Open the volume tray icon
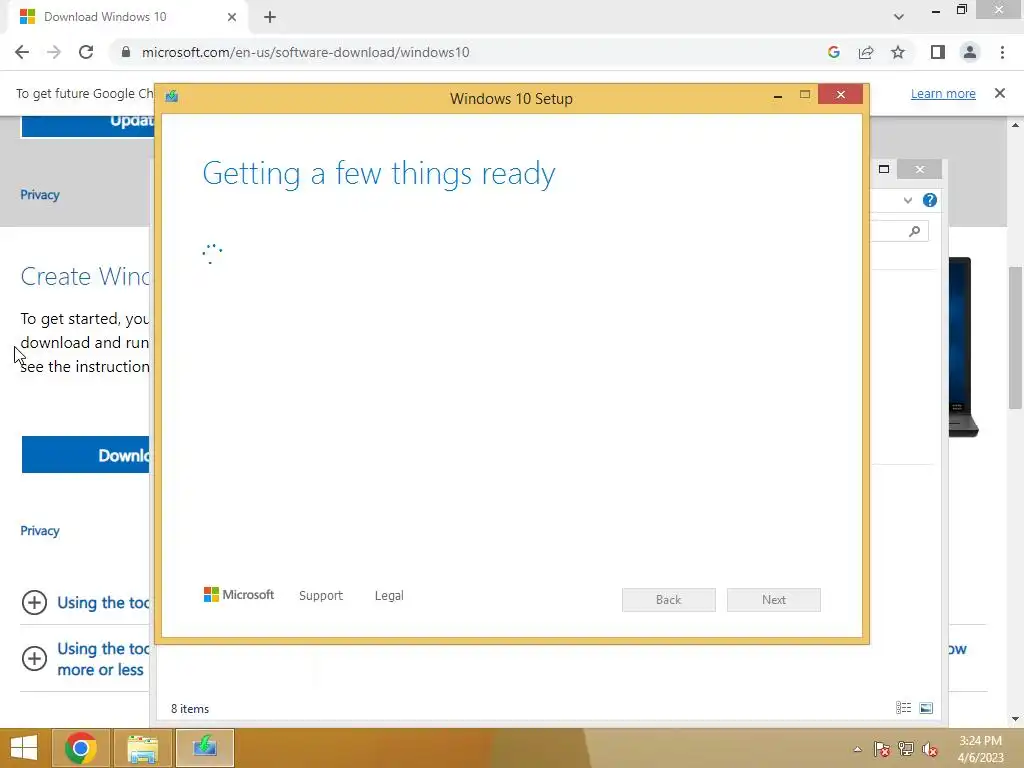 point(930,750)
